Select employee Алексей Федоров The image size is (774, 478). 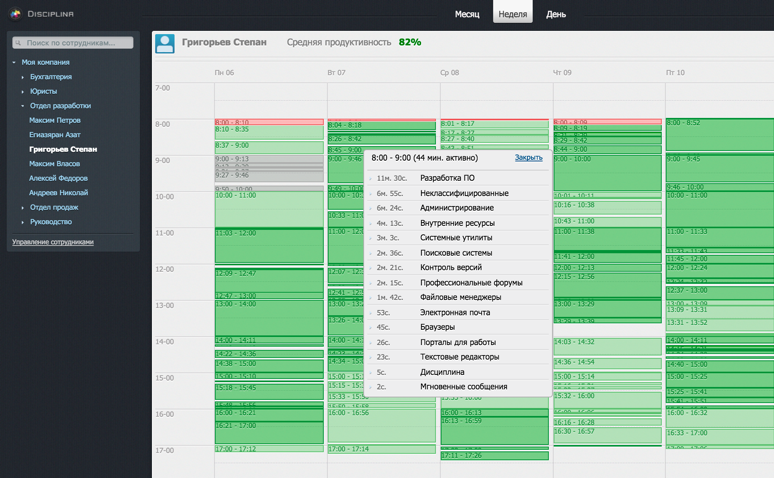58,178
